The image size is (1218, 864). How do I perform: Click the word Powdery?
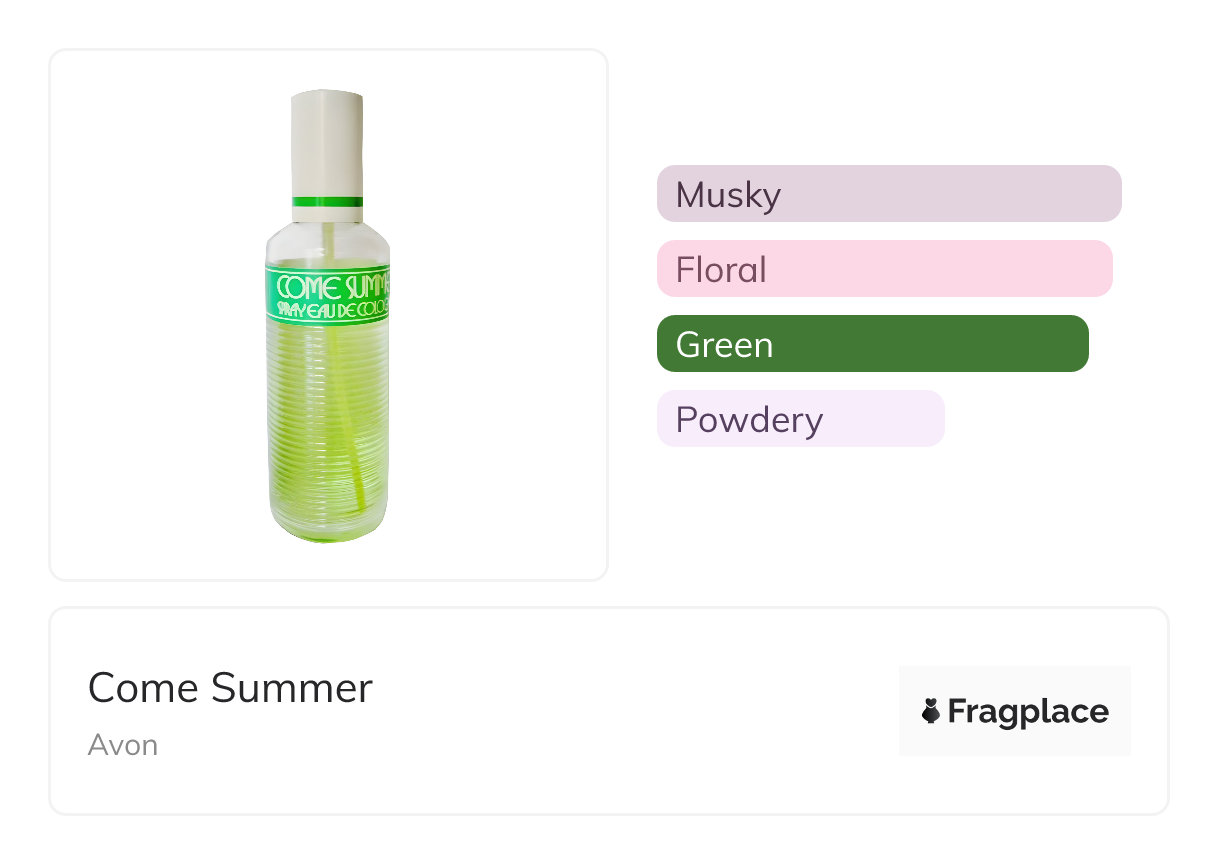(748, 419)
